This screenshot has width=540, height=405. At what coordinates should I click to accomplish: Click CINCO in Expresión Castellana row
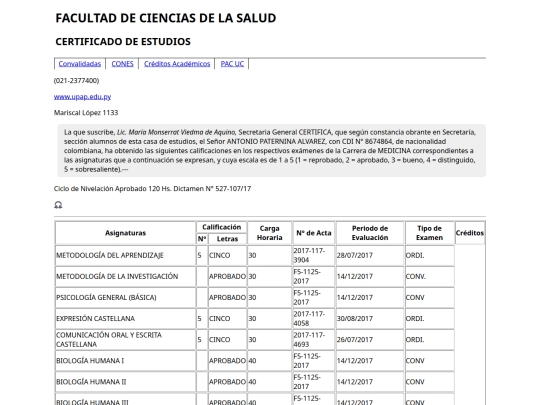tap(219, 319)
